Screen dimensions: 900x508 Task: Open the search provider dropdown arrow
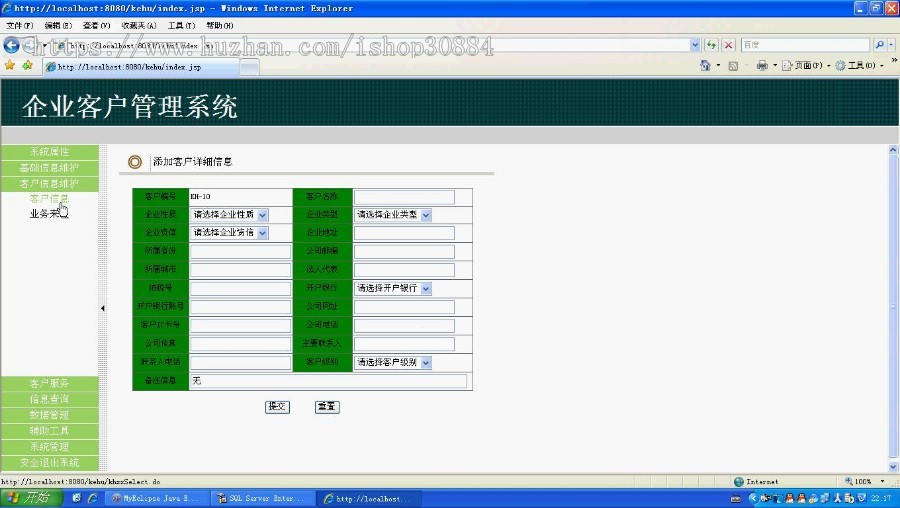point(891,45)
